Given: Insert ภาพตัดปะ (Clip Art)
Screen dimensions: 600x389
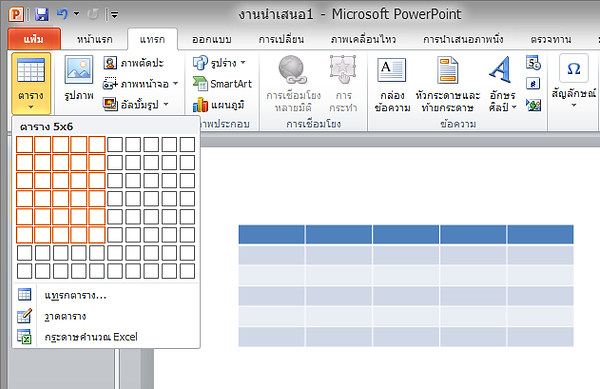Looking at the screenshot, I should pyautogui.click(x=134, y=63).
